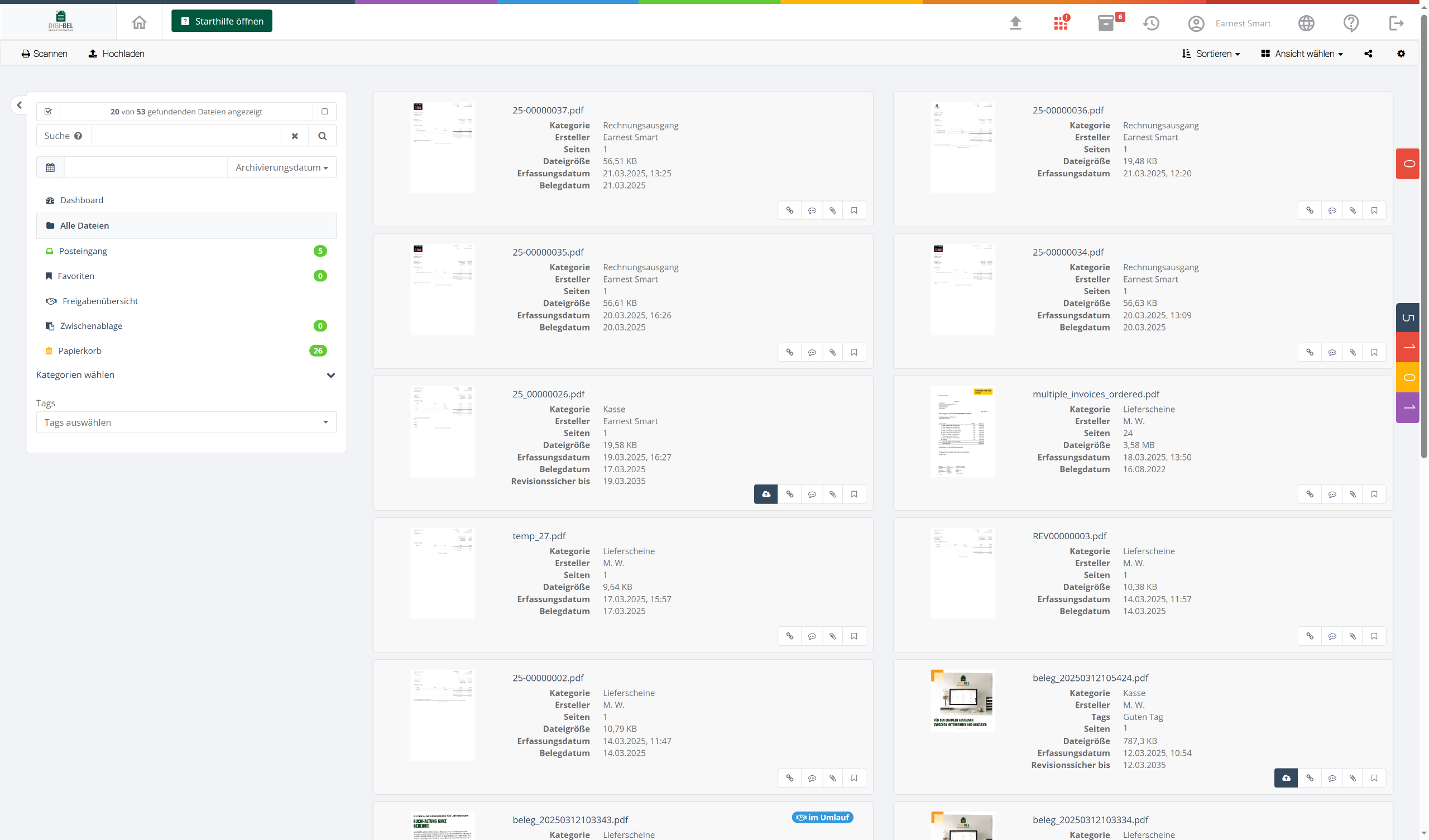This screenshot has height=840, width=1429.
Task: Click the share icon in toolbar
Action: pyautogui.click(x=1368, y=54)
